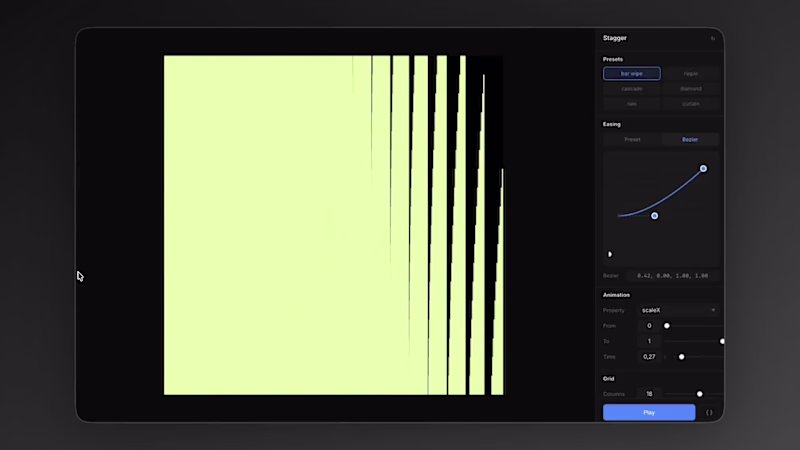Open the Property dropdown showing scaleX
This screenshot has width=800, height=450.
coord(679,310)
